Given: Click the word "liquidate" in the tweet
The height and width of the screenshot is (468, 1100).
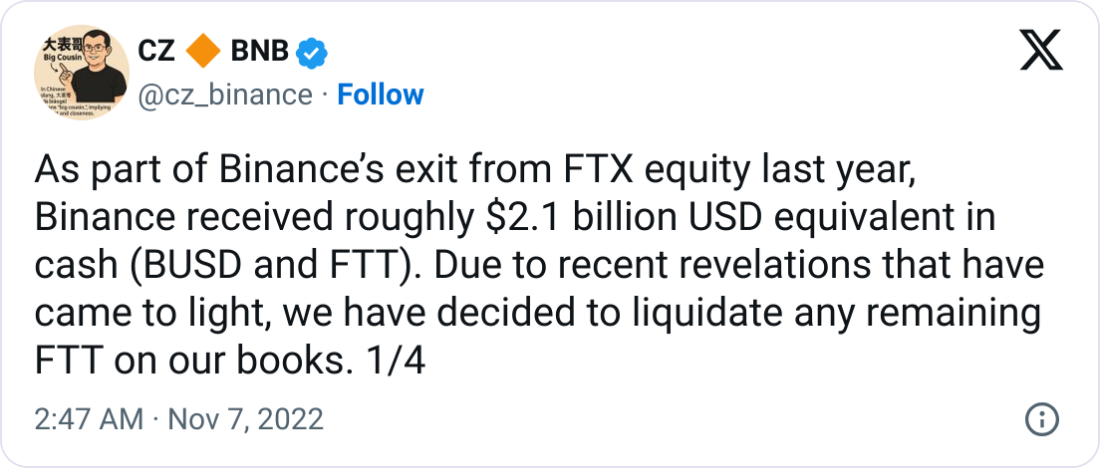Looking at the screenshot, I should pos(739,314).
